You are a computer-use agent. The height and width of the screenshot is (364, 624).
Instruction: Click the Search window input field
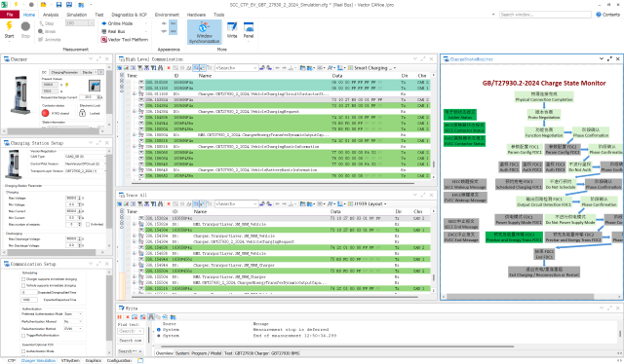[545, 15]
